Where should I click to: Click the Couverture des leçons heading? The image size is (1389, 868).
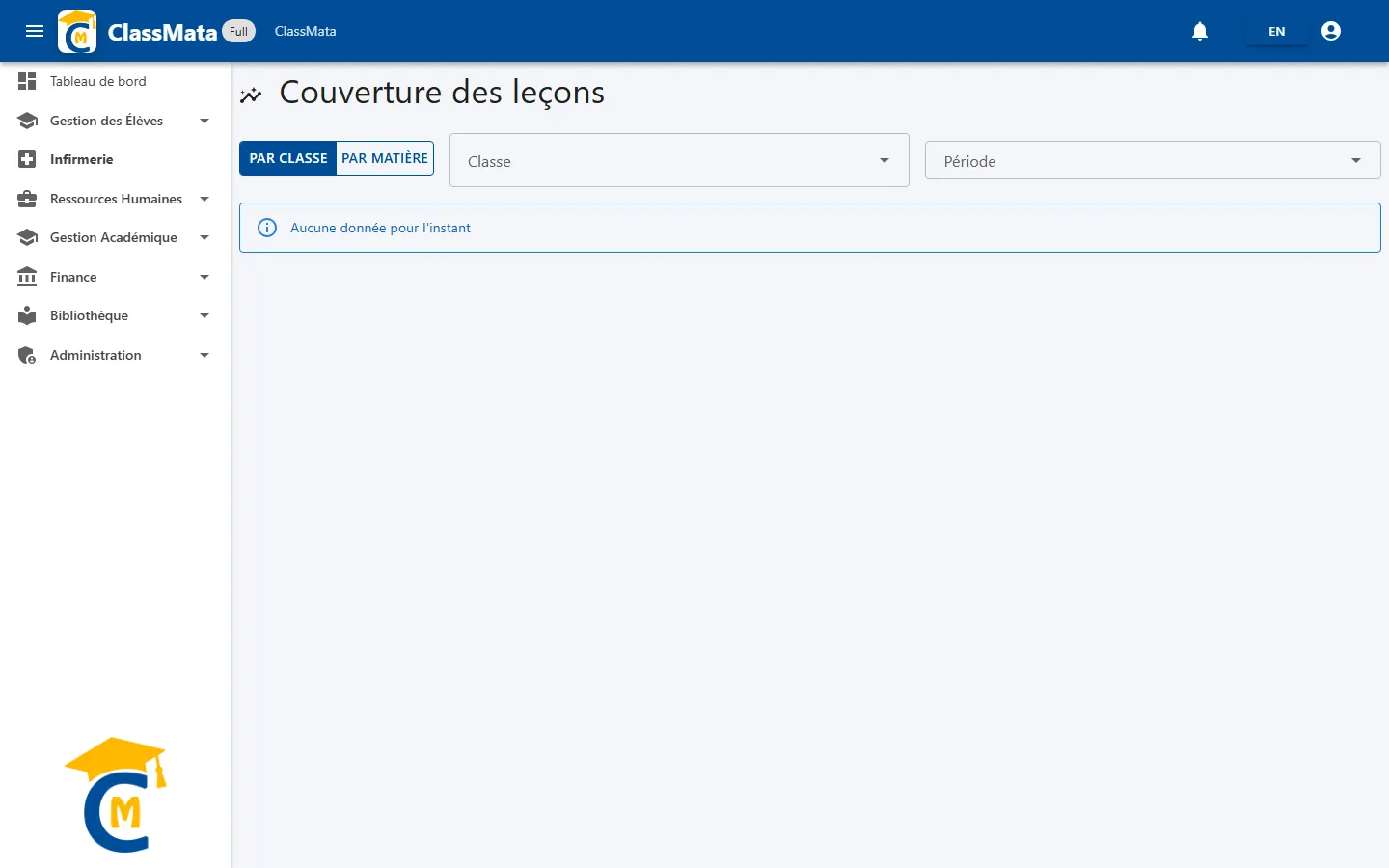[442, 93]
